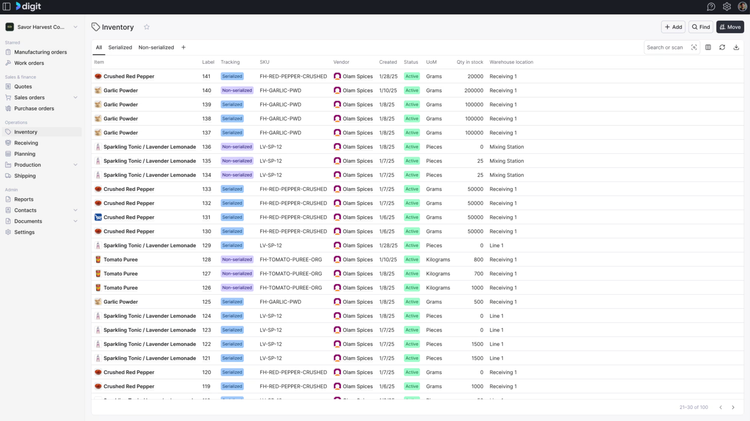
Task: Click the Tracking column header
Action: [230, 62]
